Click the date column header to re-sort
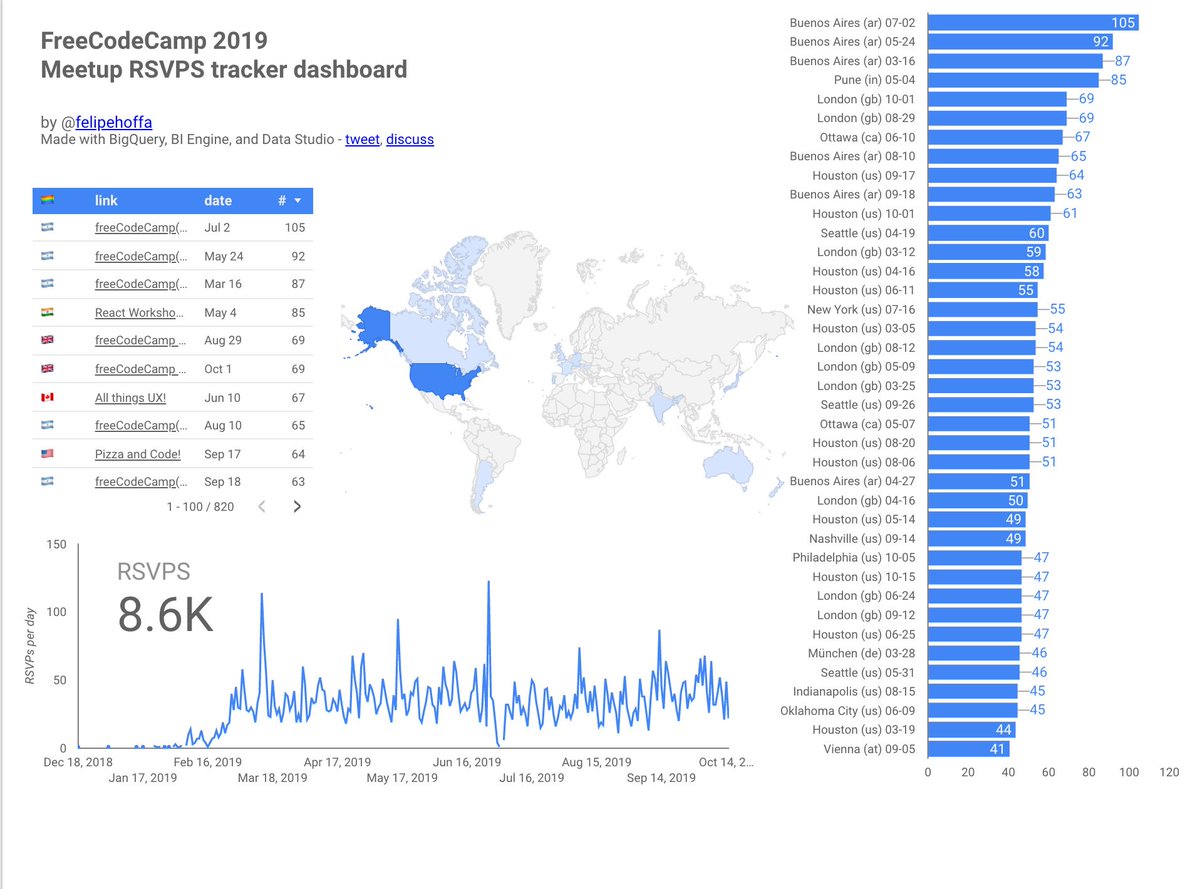The height and width of the screenshot is (889, 1200). tap(218, 200)
